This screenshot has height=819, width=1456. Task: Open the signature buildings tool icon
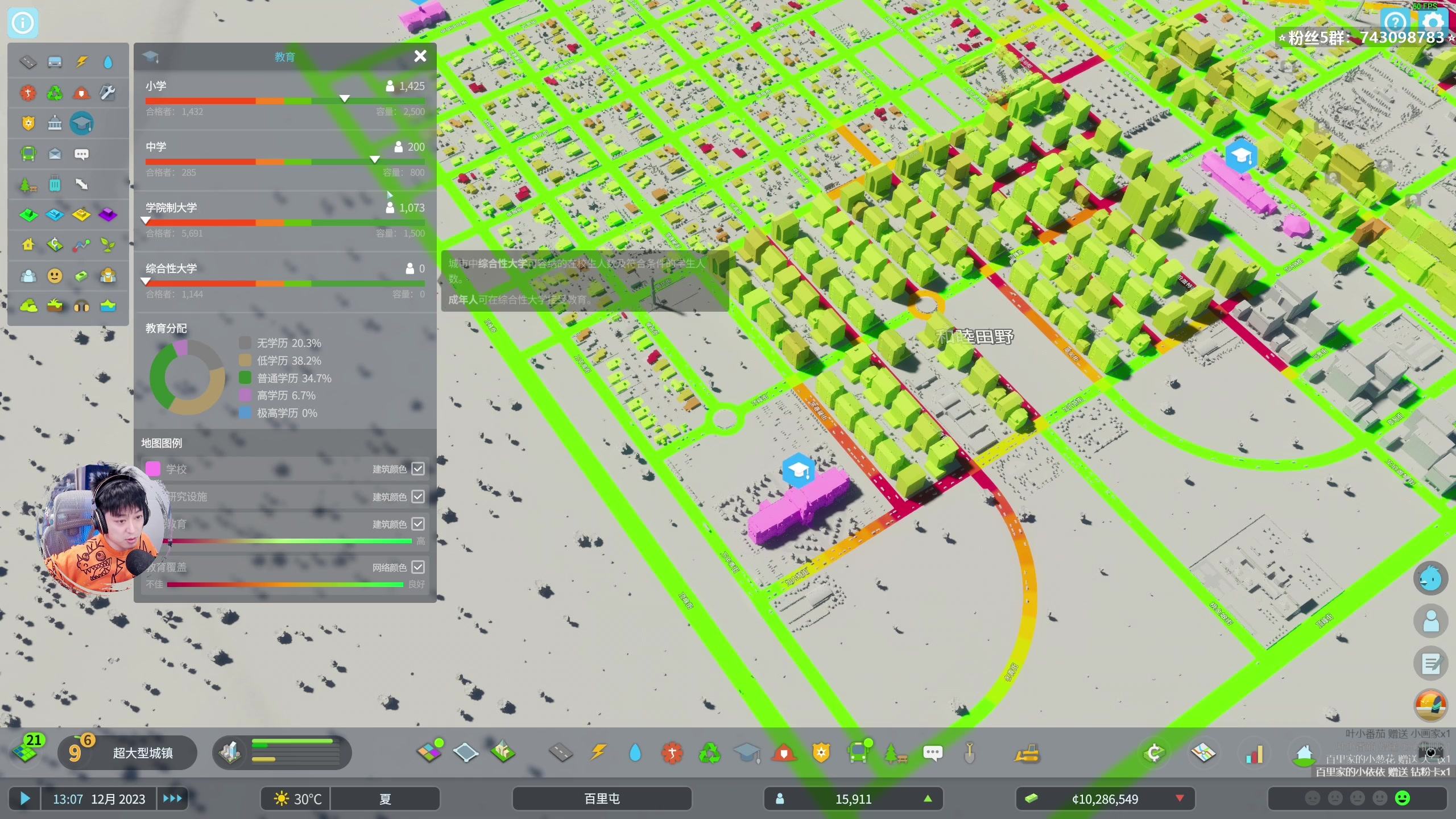[503, 752]
